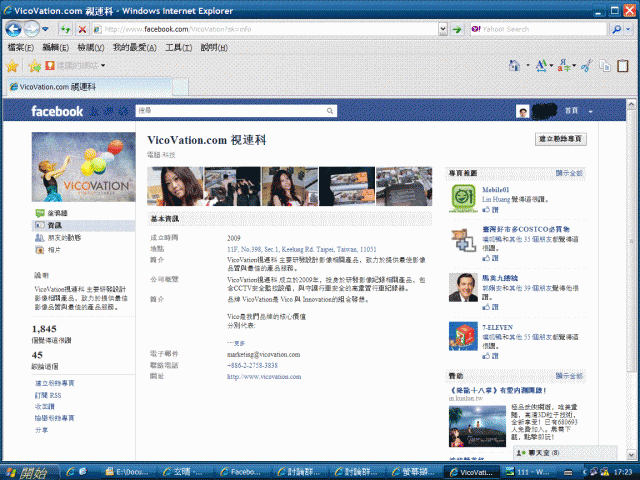Open the 我的最愛(A) Favorites menu
Image resolution: width=640 pixels, height=480 pixels.
pyautogui.click(x=135, y=47)
